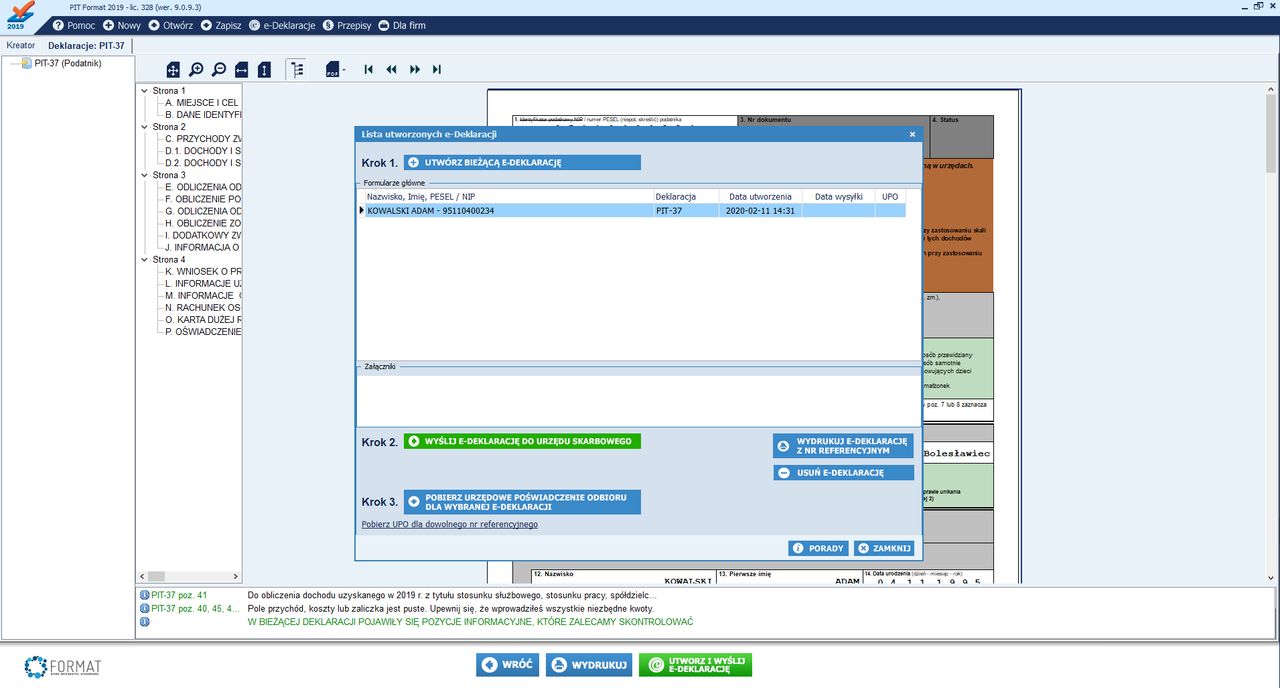Click the Deklaracja column header
The width and height of the screenshot is (1280, 688).
[685, 197]
